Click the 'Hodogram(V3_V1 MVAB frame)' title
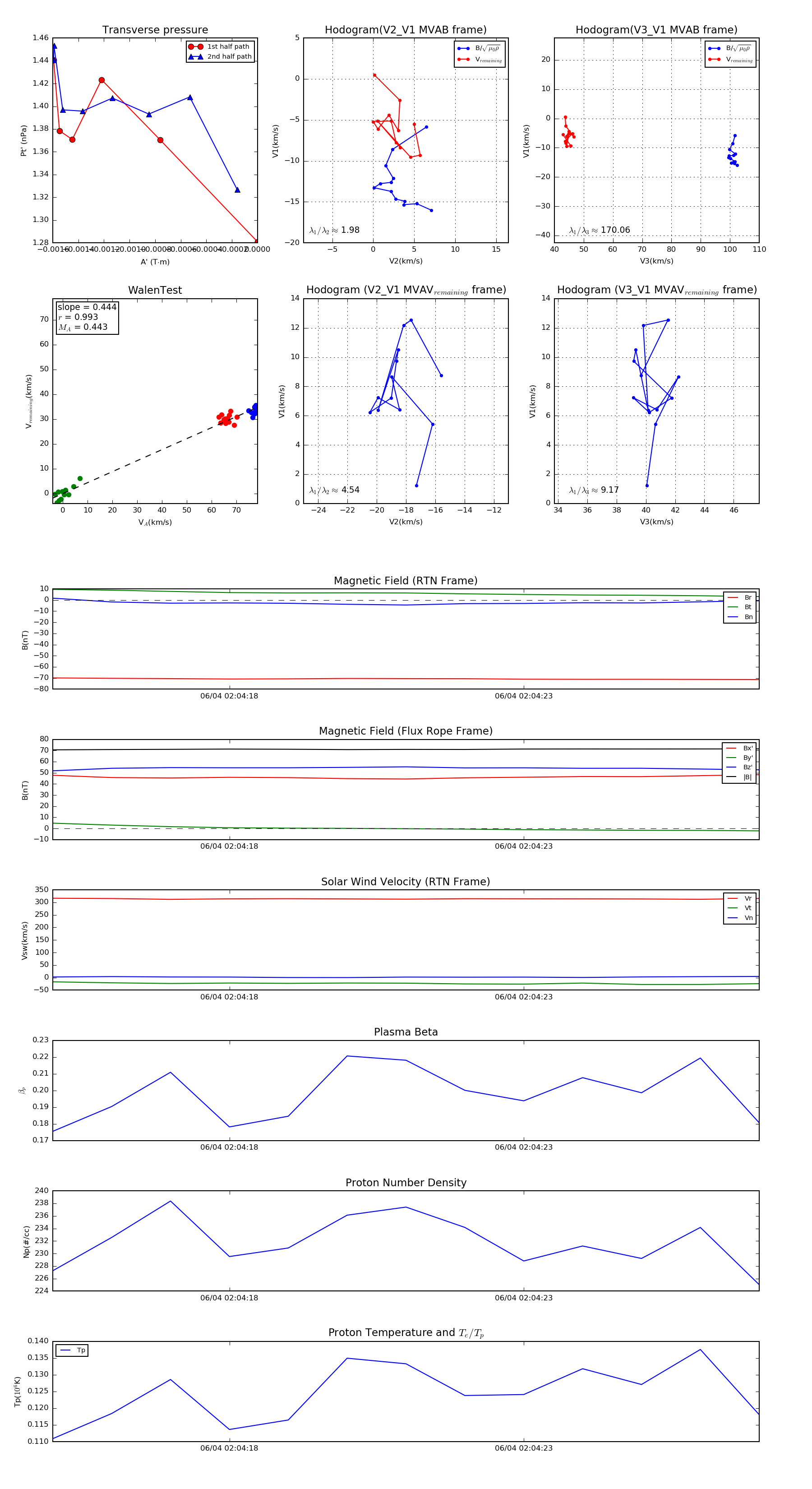The image size is (812, 1489). pos(656,30)
